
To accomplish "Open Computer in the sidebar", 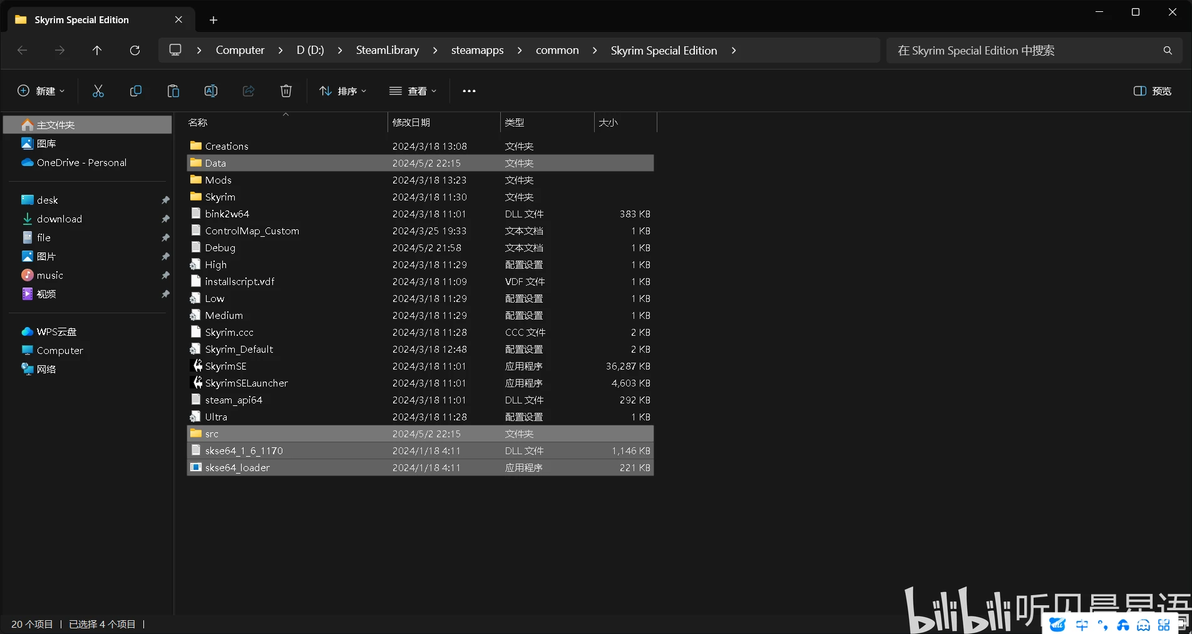I will (87, 350).
